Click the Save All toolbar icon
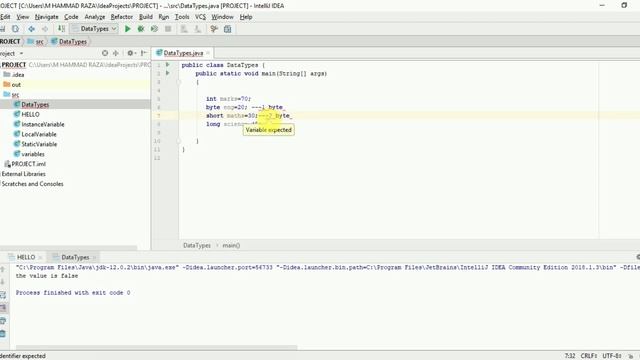Screen dimensions: 640x360 point(2,29)
